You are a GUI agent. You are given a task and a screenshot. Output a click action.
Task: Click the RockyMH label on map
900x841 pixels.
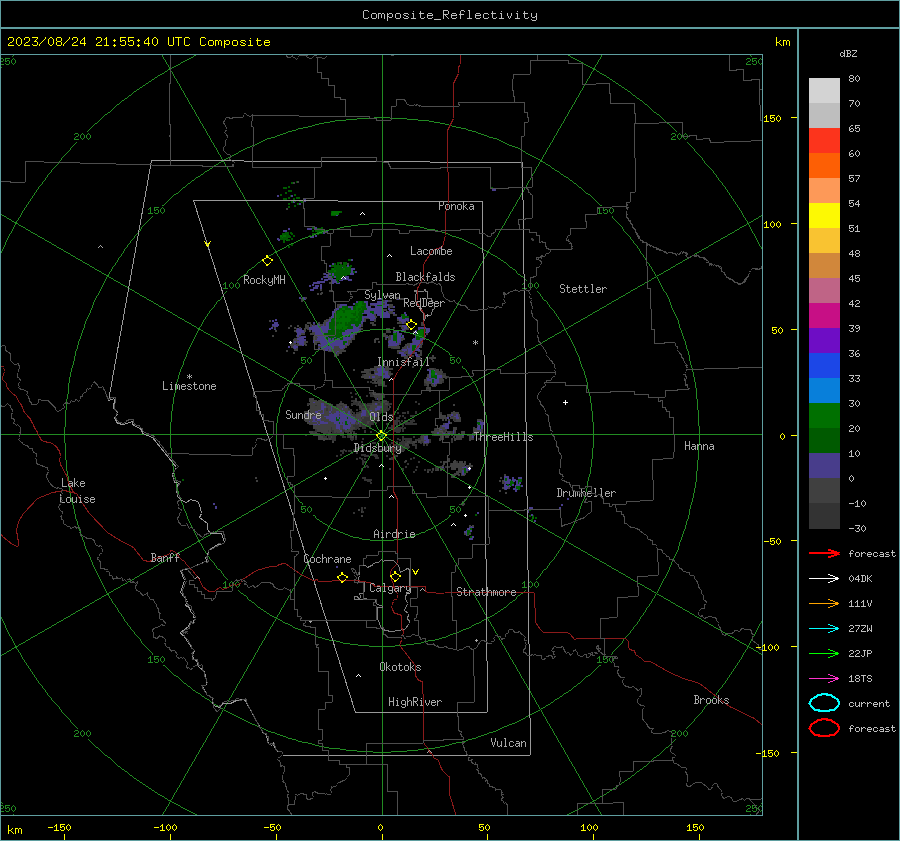264,280
